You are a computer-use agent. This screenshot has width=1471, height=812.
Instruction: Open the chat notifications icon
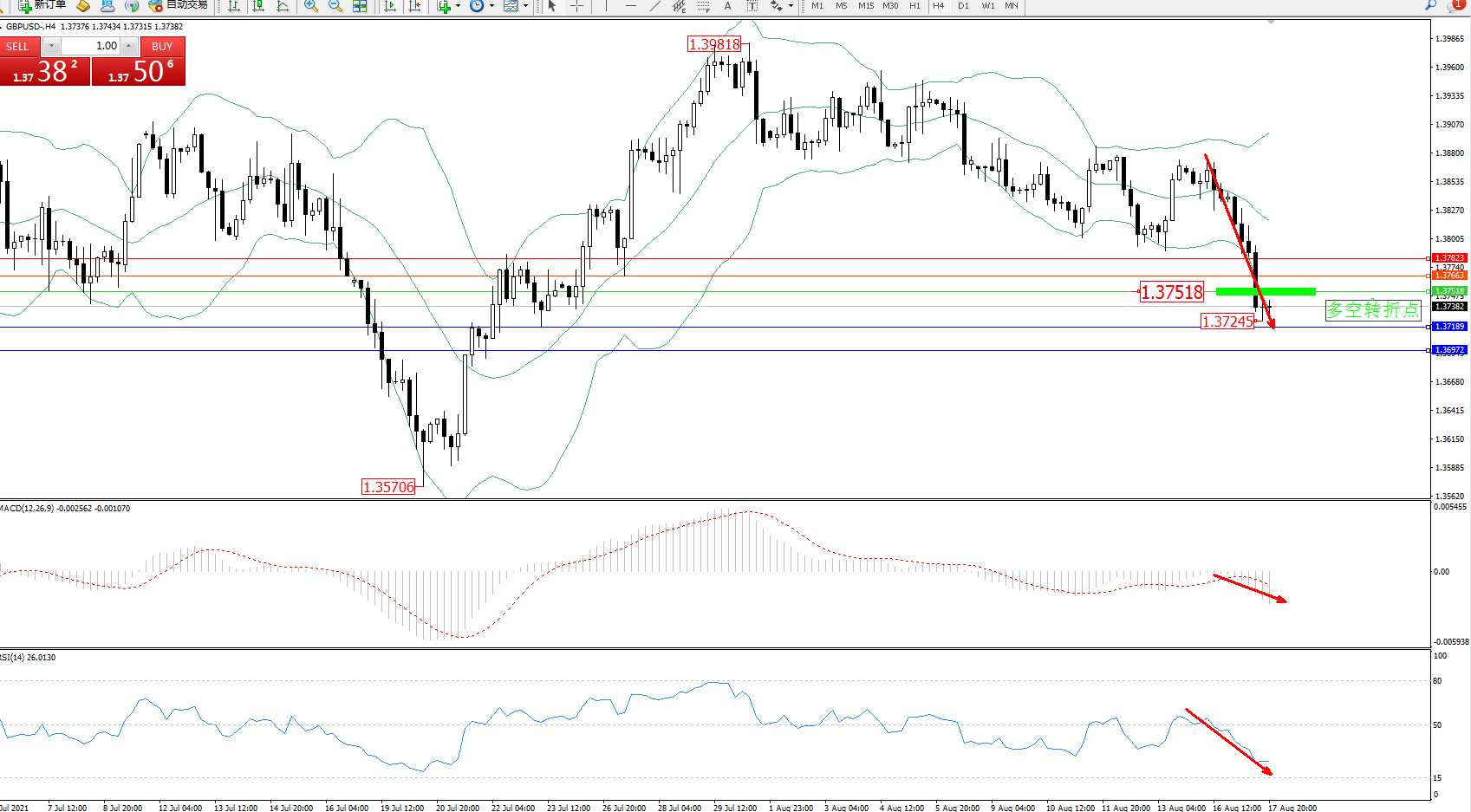tap(1455, 5)
